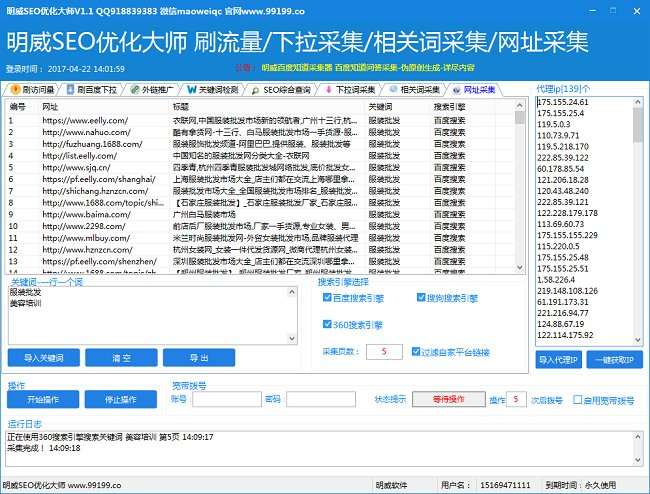Select the 网址采集 tab

coord(474,90)
